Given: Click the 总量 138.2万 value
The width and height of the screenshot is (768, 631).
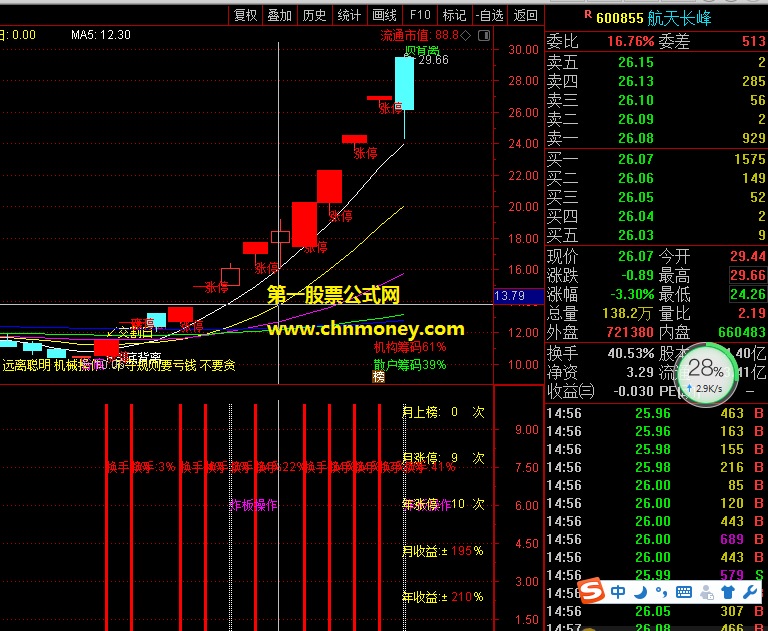Looking at the screenshot, I should [627, 313].
